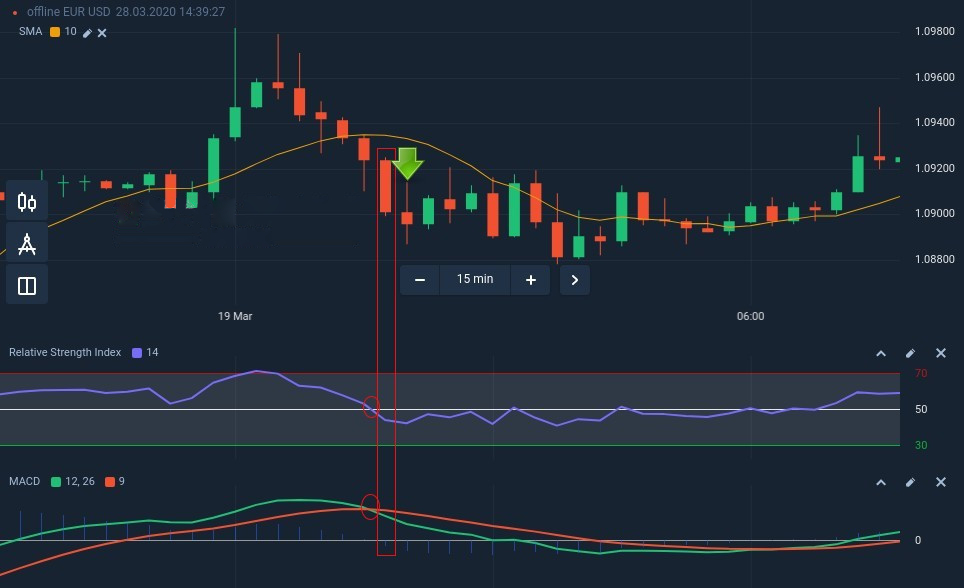Click the green MACD 12, 26 swatch
This screenshot has width=964, height=588.
[x=55, y=482]
